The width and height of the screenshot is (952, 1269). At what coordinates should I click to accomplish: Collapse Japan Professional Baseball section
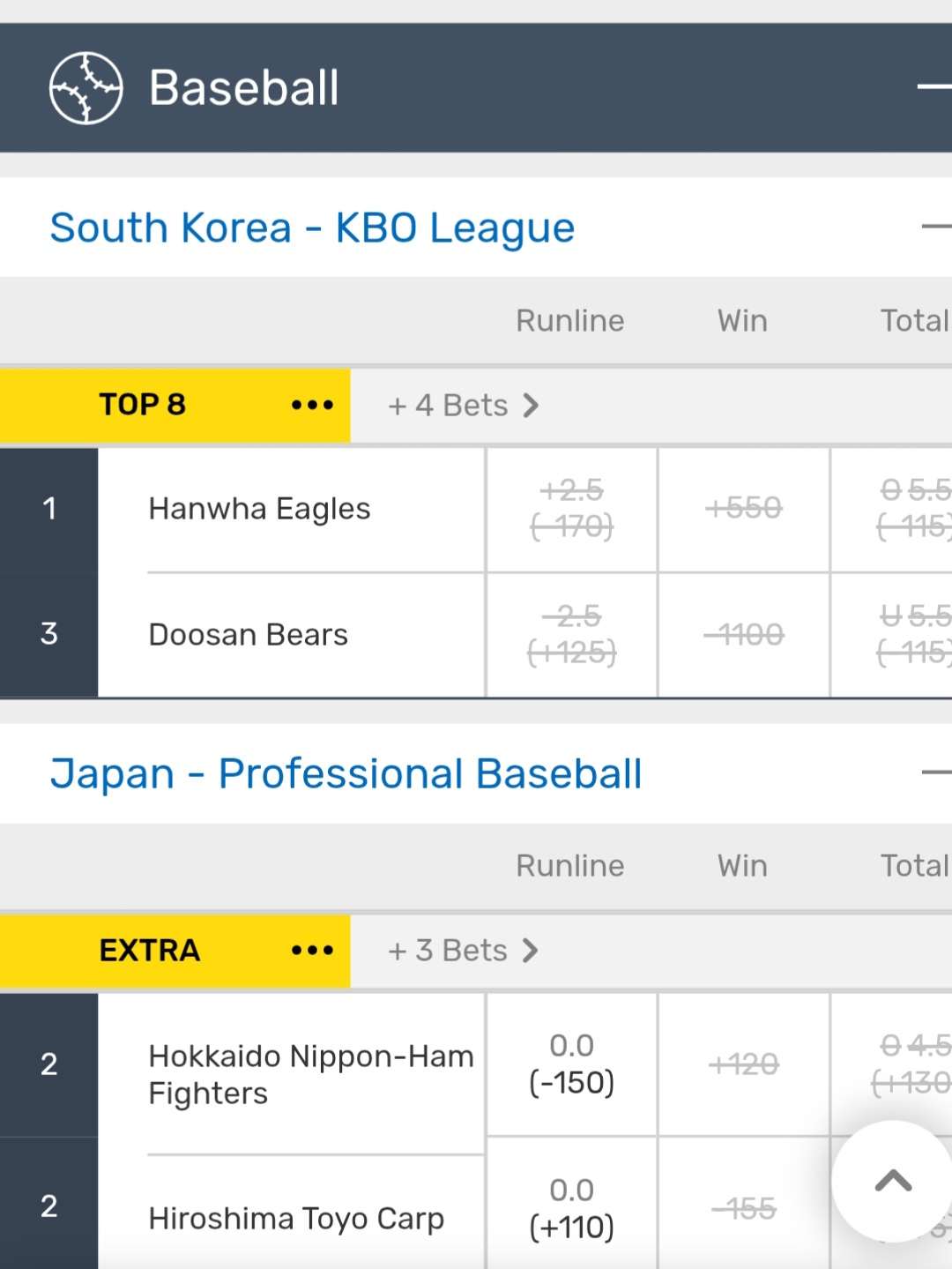[936, 773]
